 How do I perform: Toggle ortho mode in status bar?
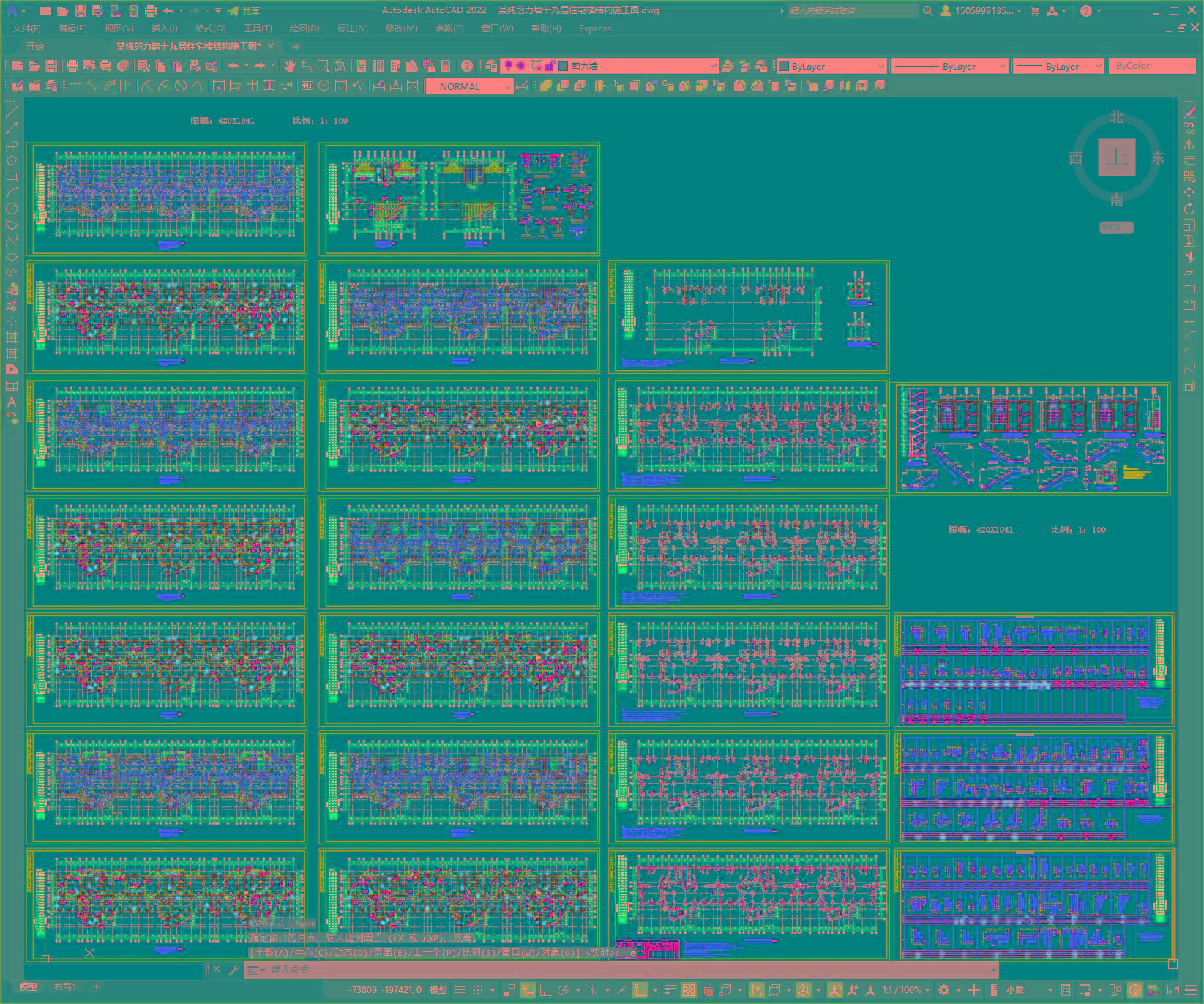(x=545, y=990)
